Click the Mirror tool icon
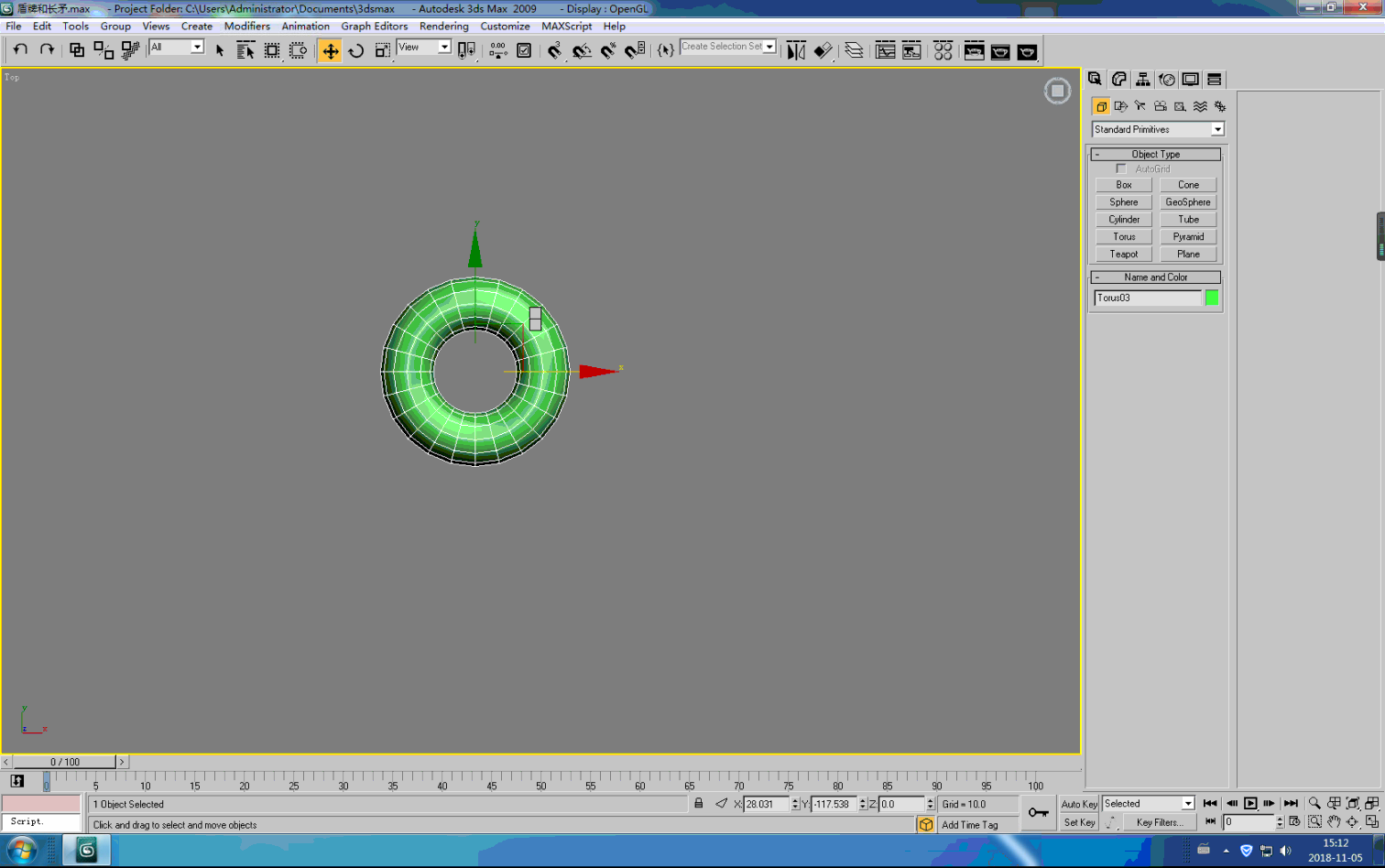The height and width of the screenshot is (868, 1385). point(796,50)
